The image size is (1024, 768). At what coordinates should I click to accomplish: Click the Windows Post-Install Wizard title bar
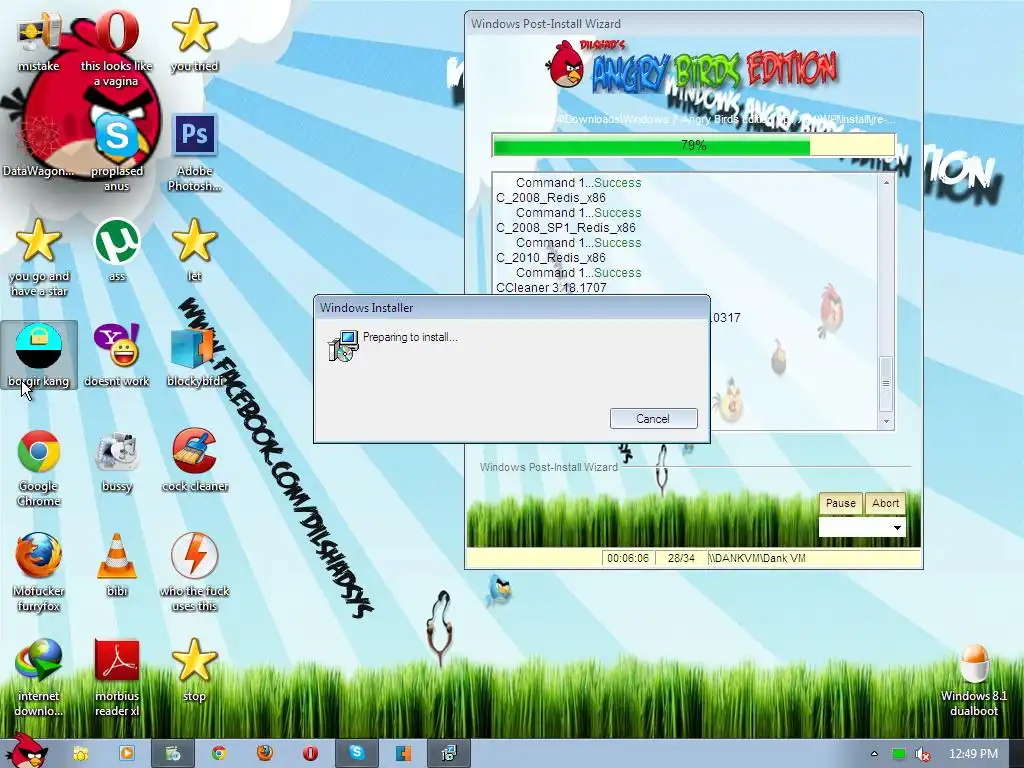[x=694, y=24]
